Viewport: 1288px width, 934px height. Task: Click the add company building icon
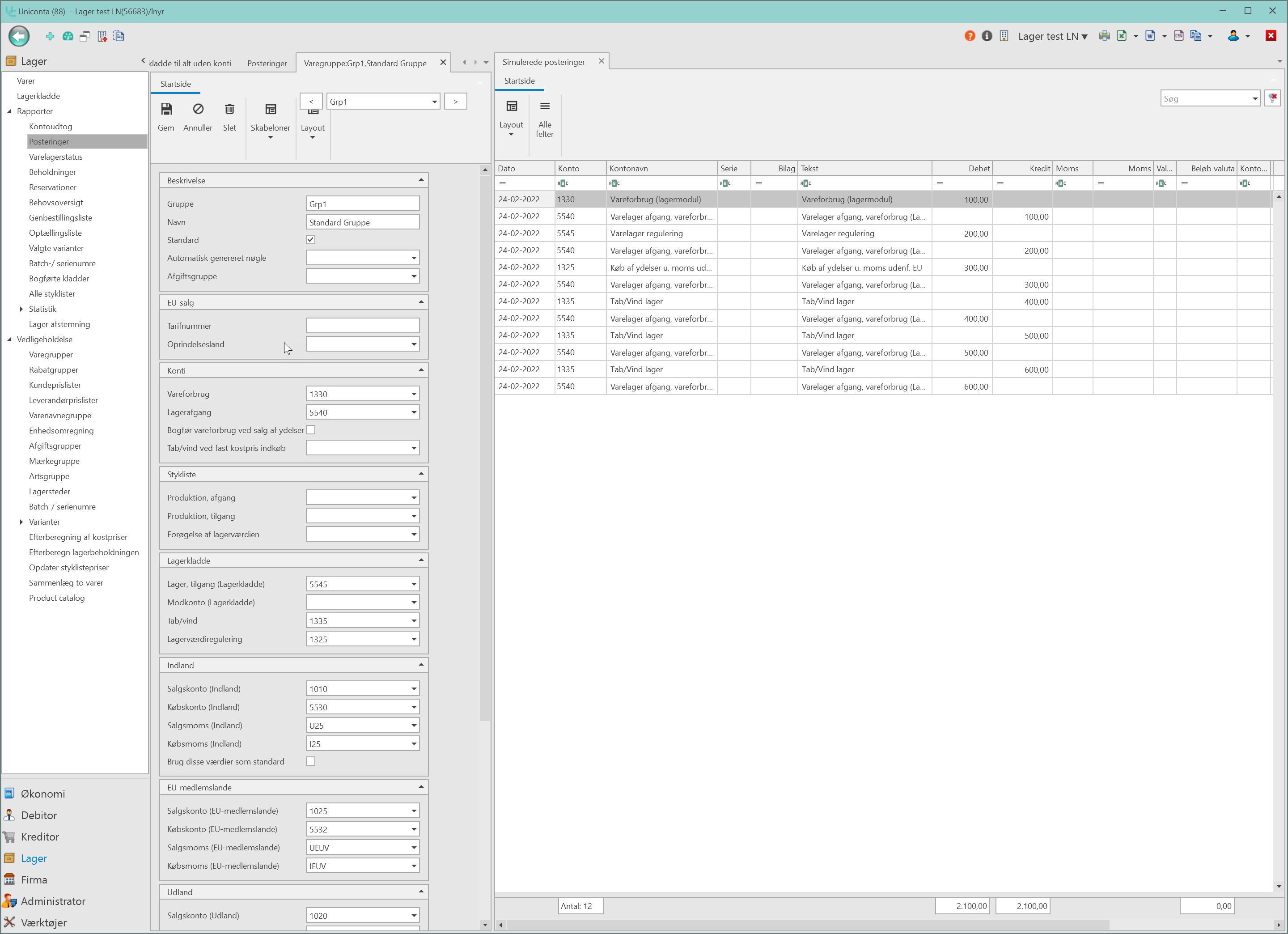(x=102, y=36)
